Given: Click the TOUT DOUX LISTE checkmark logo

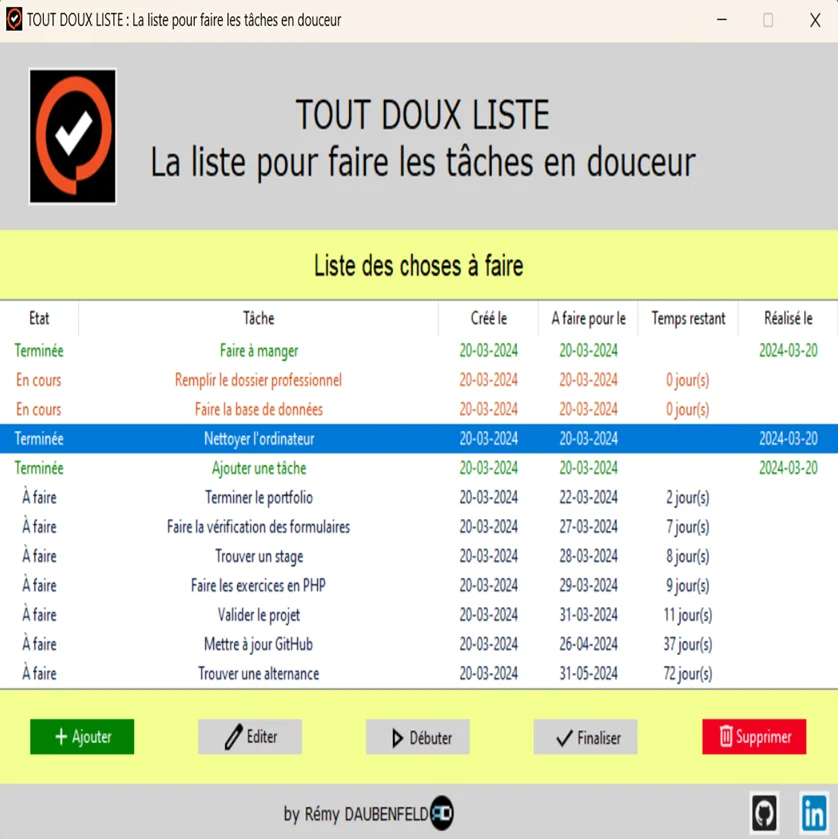Looking at the screenshot, I should (73, 135).
